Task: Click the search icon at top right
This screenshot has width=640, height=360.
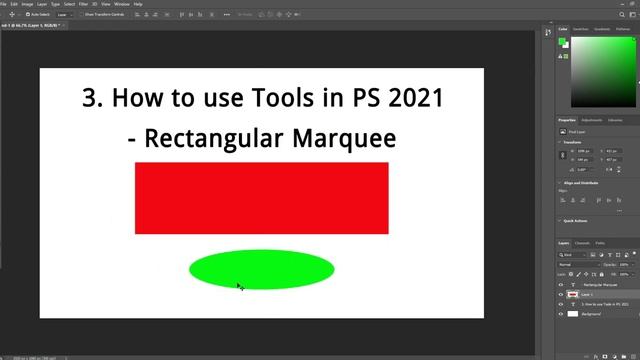Action: [622, 14]
